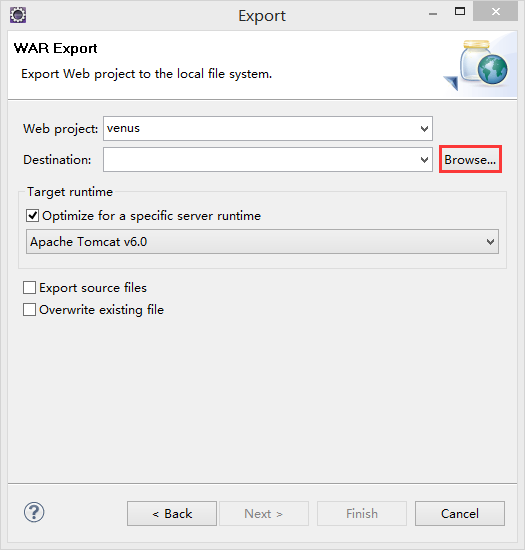
Task: Open the help question mark icon
Action: click(34, 512)
